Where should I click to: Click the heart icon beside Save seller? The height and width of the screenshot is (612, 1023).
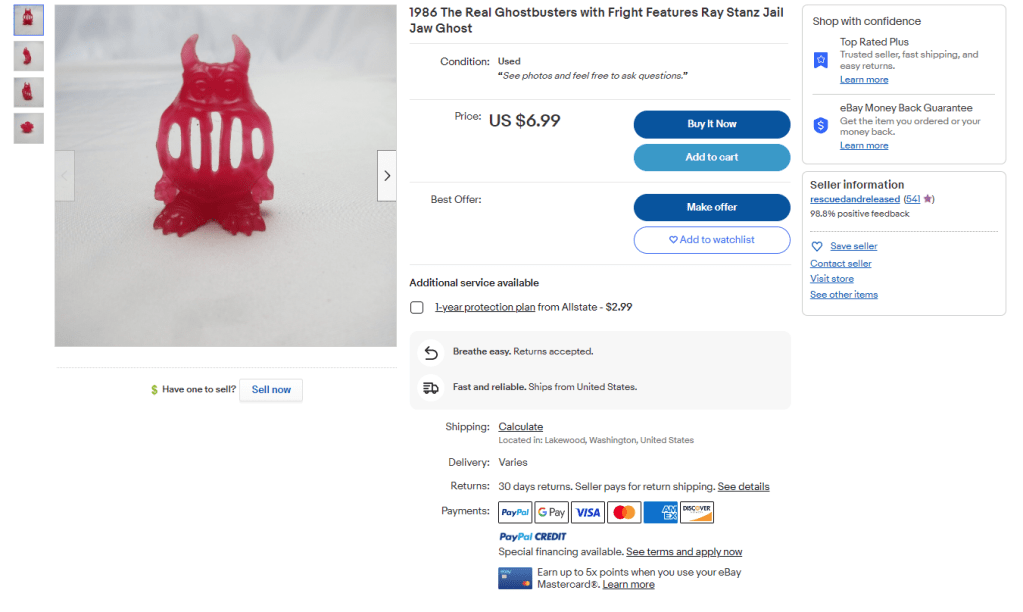tap(817, 246)
